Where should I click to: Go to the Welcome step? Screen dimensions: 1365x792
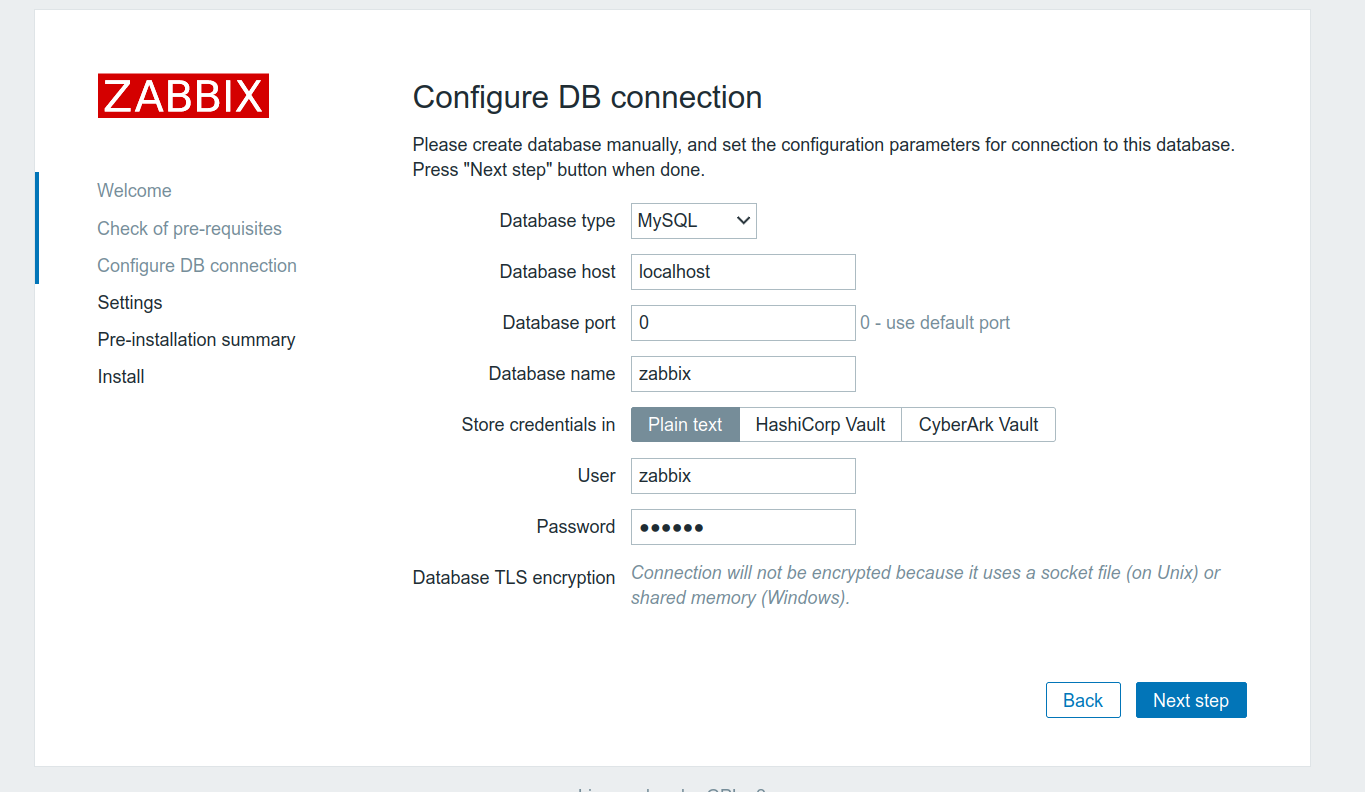[134, 191]
